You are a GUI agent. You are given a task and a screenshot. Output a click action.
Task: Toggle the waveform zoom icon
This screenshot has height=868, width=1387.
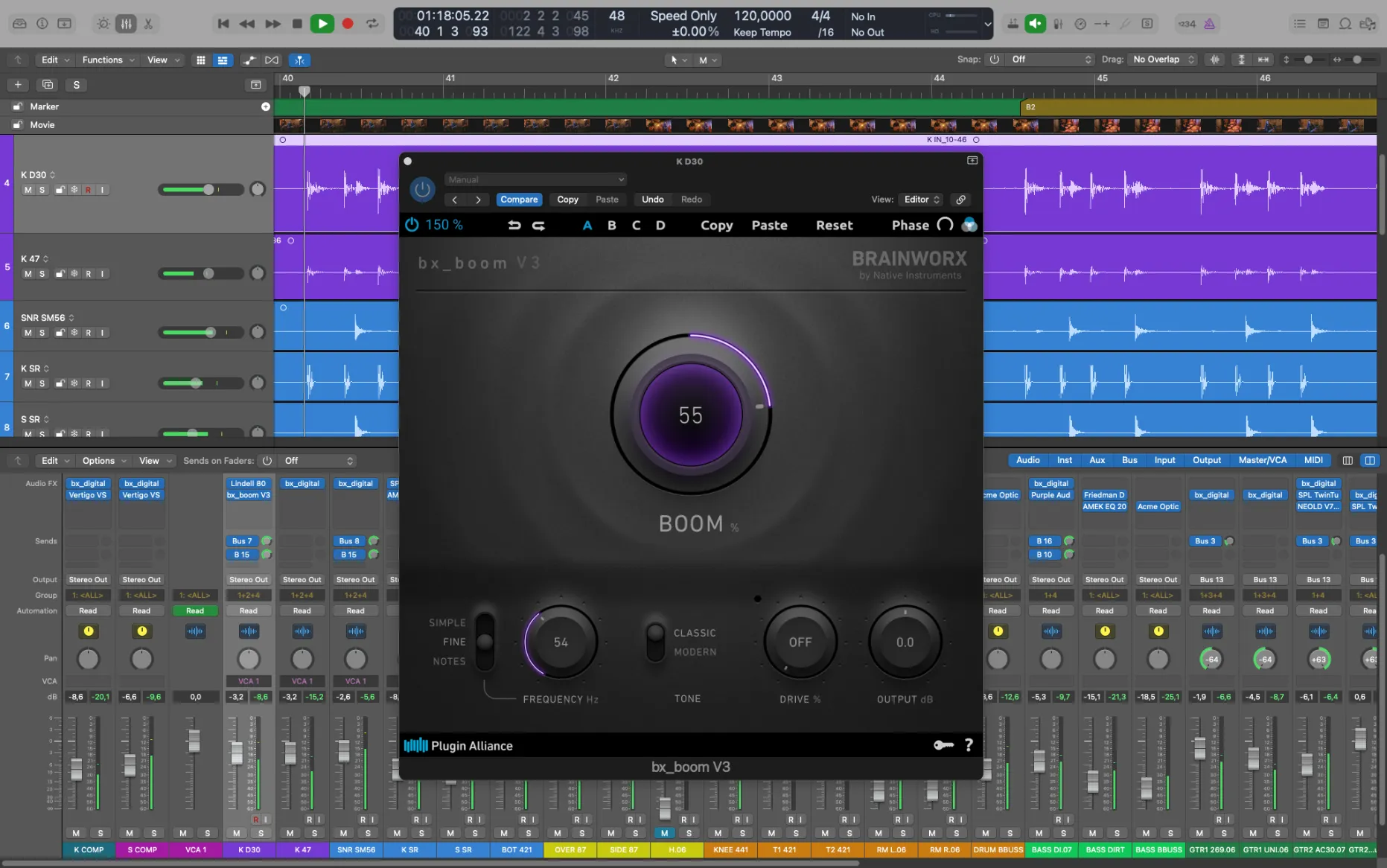(x=1215, y=60)
